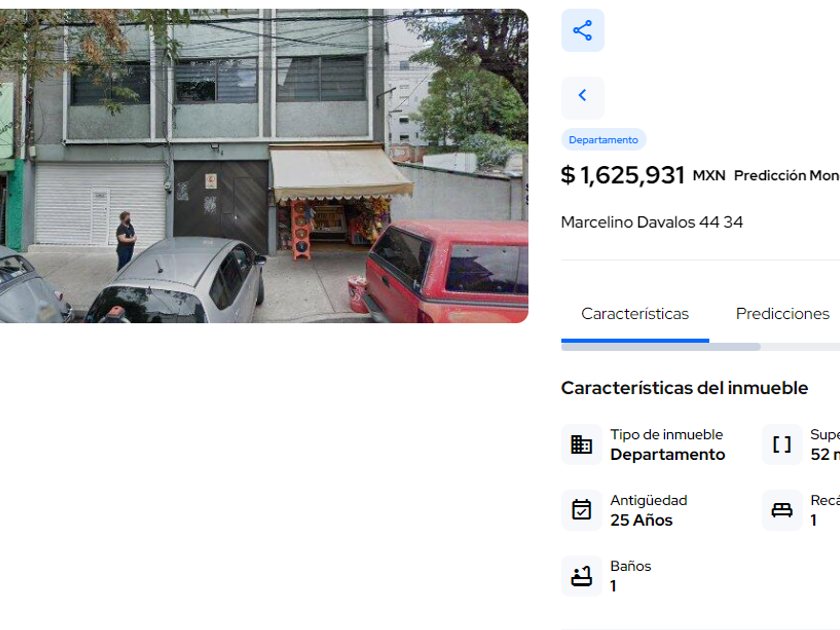Image resolution: width=840 pixels, height=630 pixels.
Task: Click the surface area brackets icon
Action: tap(782, 444)
